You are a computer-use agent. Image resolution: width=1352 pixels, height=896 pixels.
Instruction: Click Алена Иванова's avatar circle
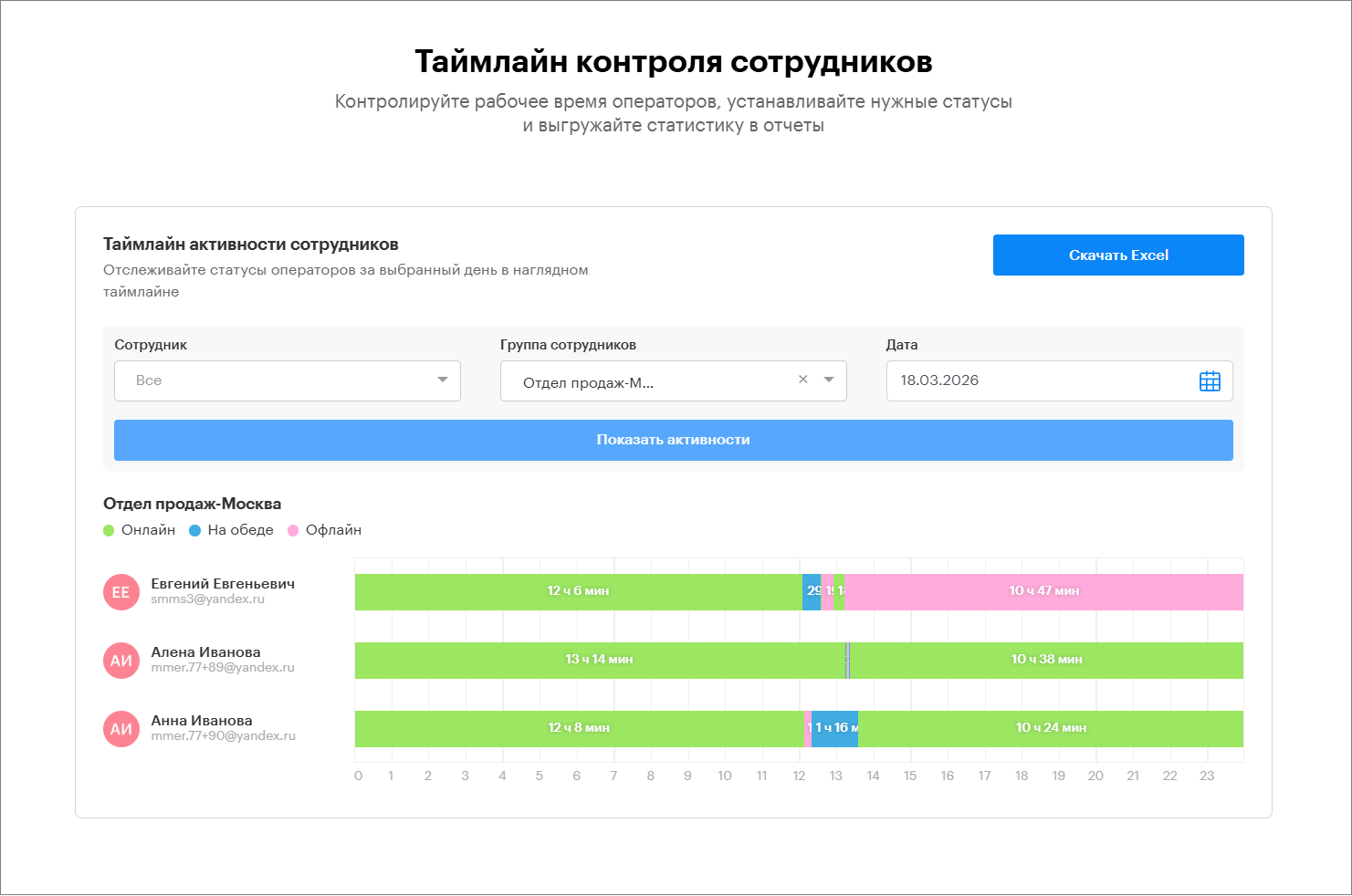(121, 661)
